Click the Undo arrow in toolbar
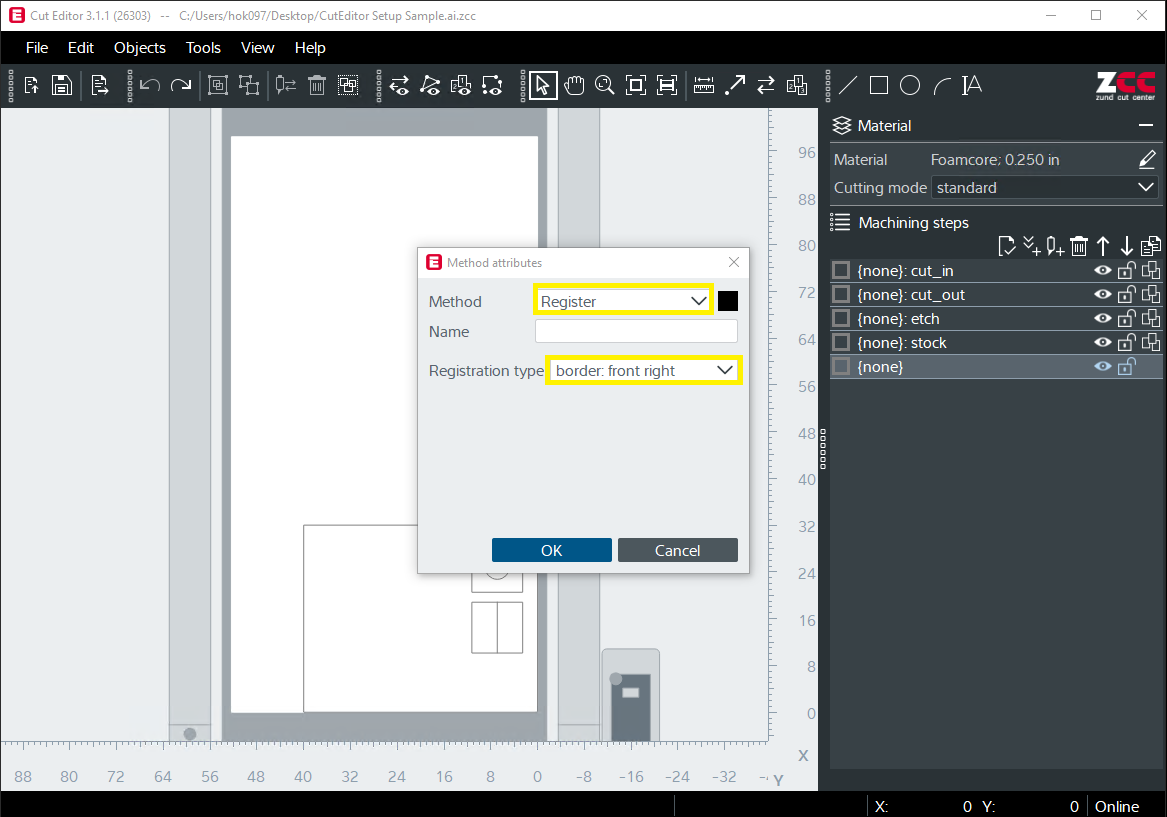This screenshot has width=1167, height=817. [x=150, y=85]
